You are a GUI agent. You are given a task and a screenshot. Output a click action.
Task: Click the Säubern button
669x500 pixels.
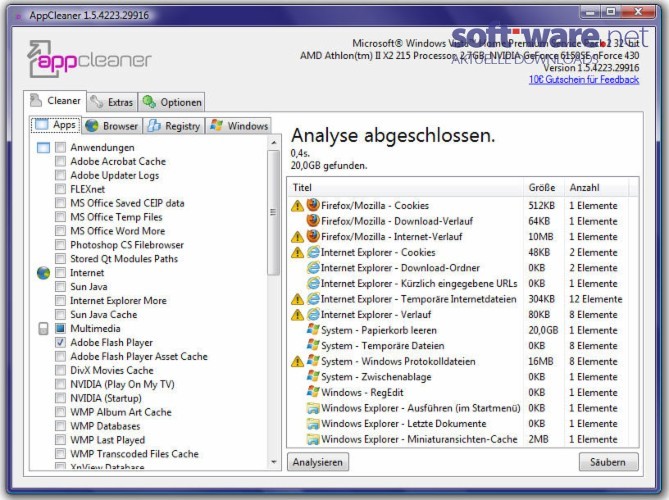(608, 462)
